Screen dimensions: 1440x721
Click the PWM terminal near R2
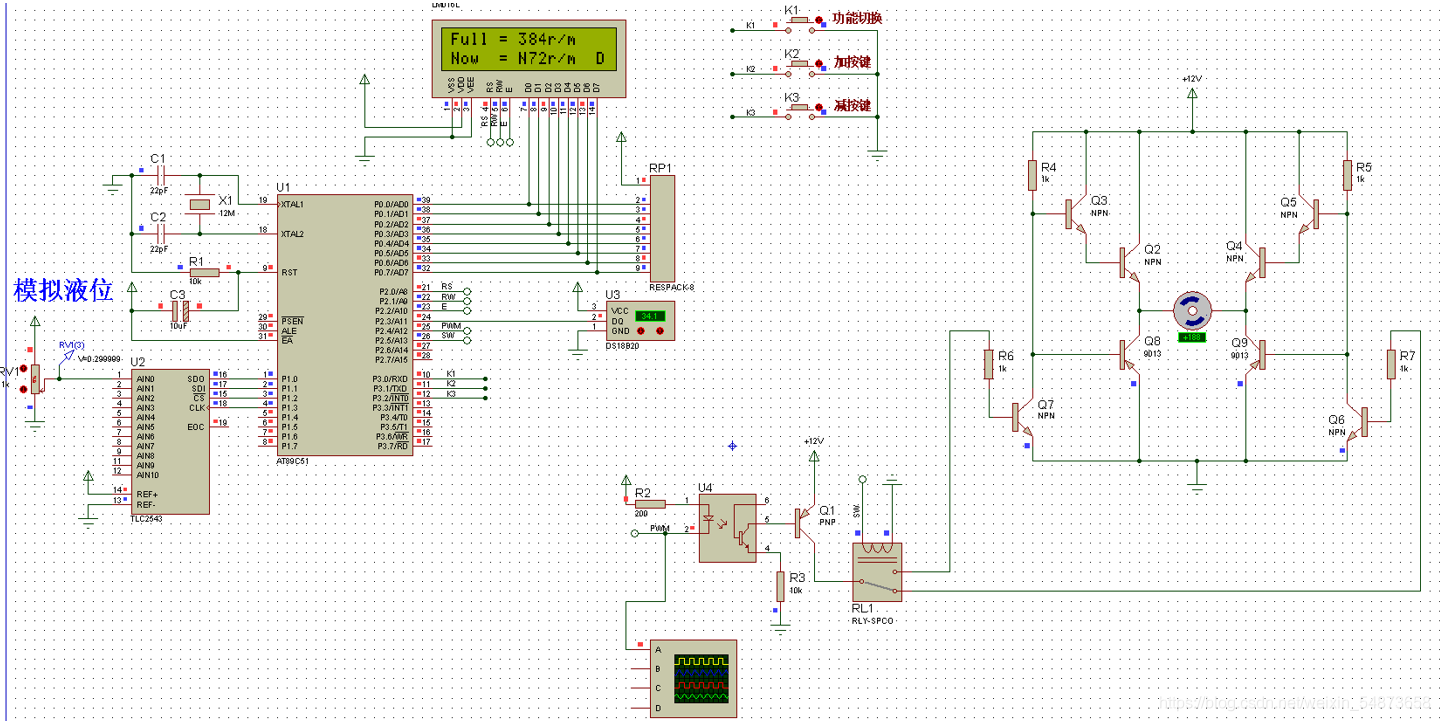point(634,533)
